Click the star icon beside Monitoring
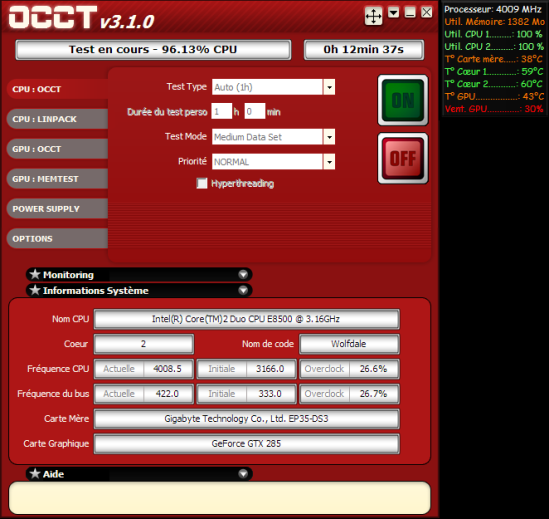 click(35, 274)
